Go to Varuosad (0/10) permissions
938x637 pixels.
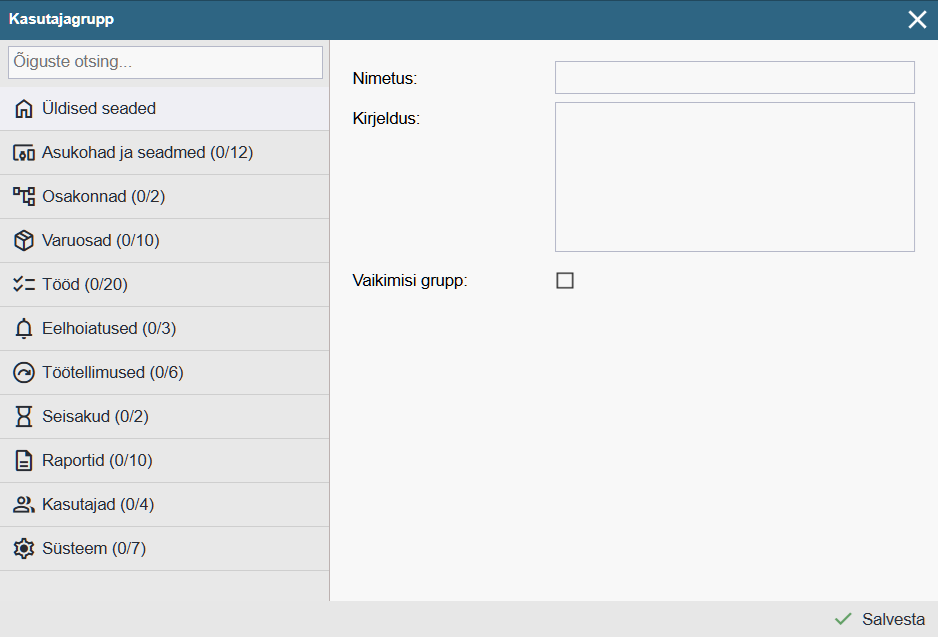tap(100, 241)
